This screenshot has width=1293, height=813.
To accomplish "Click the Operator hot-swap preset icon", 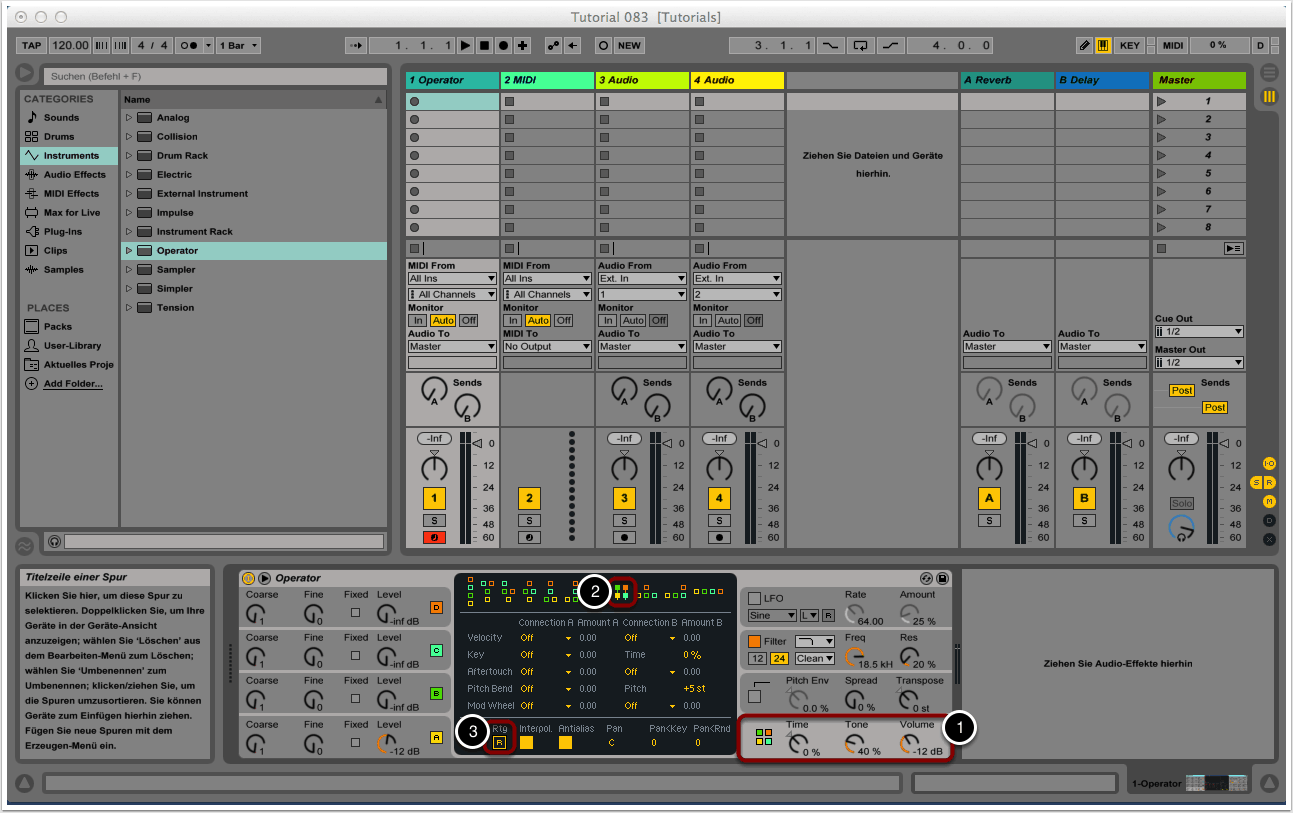I will point(926,578).
